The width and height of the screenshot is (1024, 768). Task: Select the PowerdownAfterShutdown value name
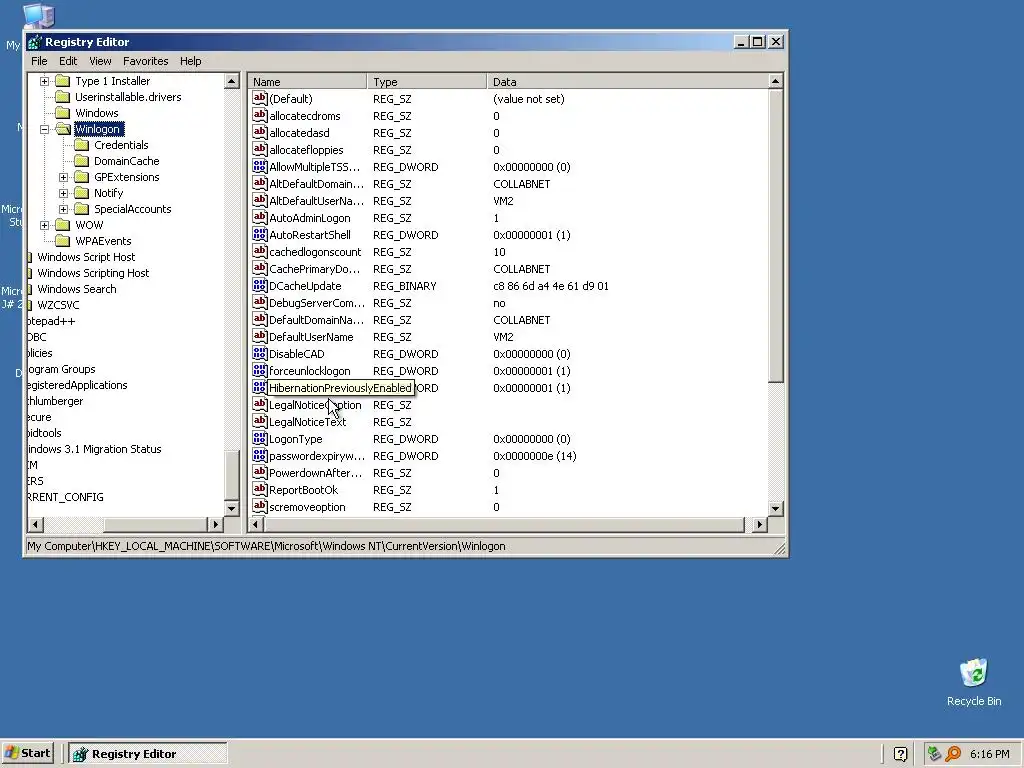(x=315, y=473)
